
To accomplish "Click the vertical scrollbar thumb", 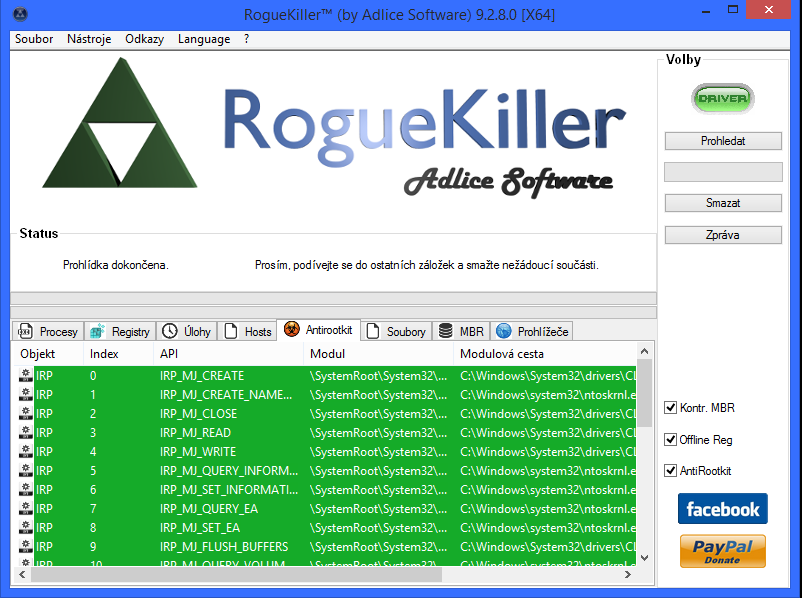I will pyautogui.click(x=644, y=393).
